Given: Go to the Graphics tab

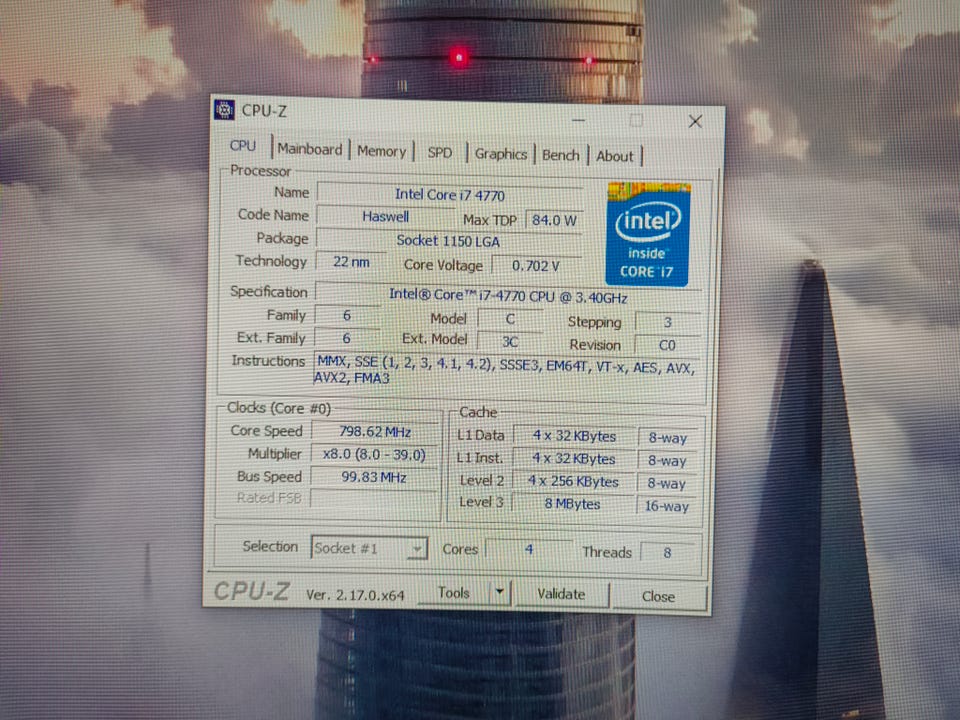Looking at the screenshot, I should (501, 154).
